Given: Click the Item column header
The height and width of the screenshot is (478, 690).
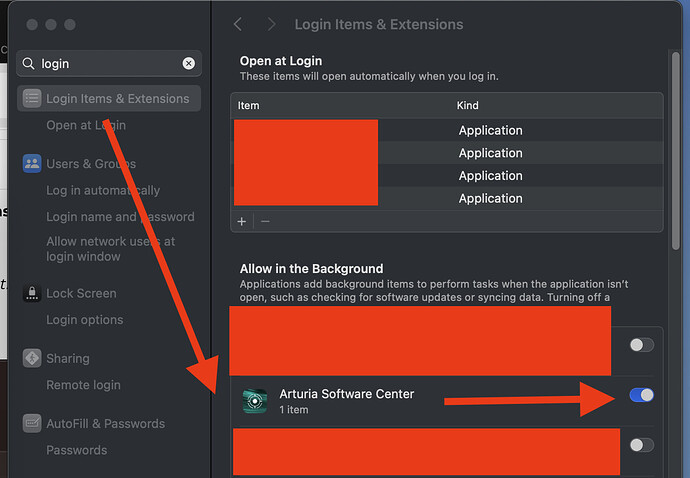Looking at the screenshot, I should (x=249, y=106).
